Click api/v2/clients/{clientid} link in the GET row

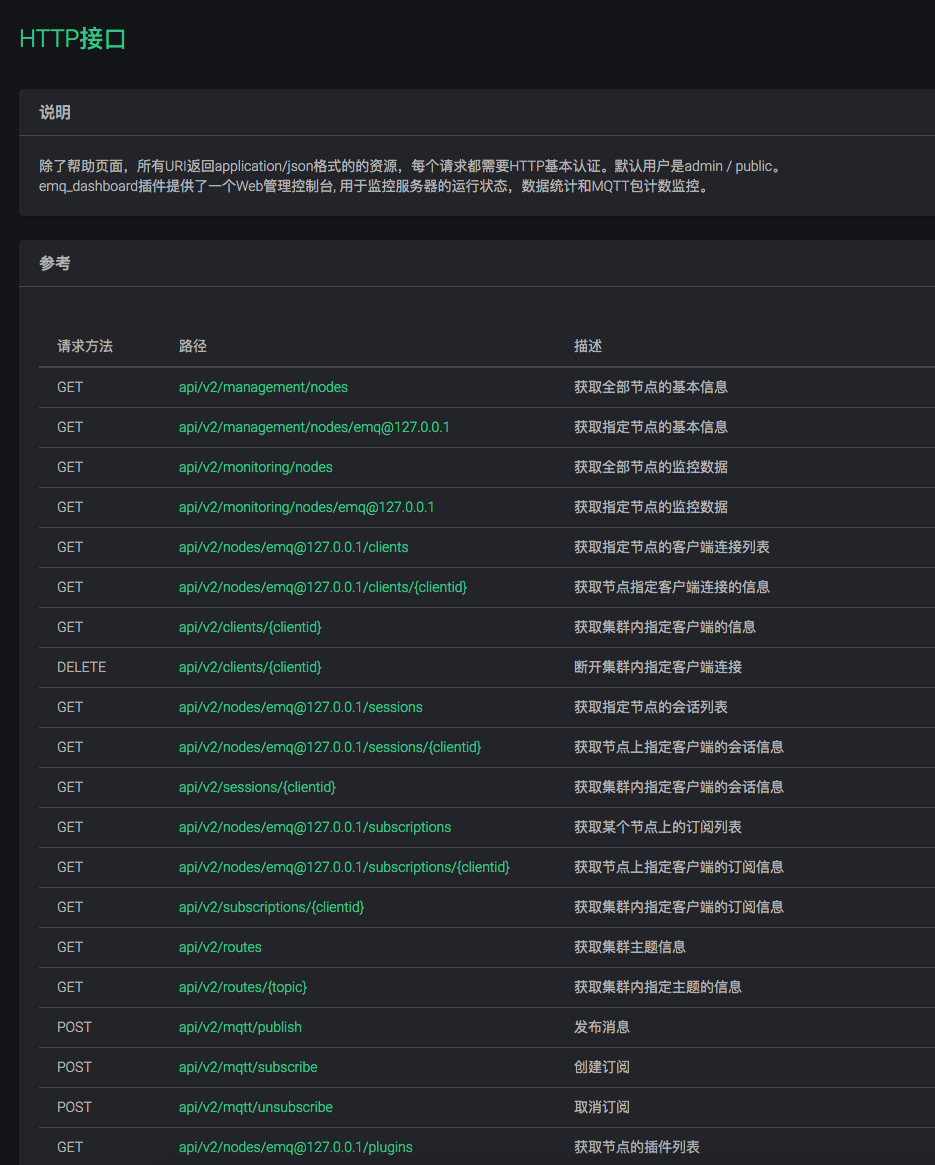250,628
